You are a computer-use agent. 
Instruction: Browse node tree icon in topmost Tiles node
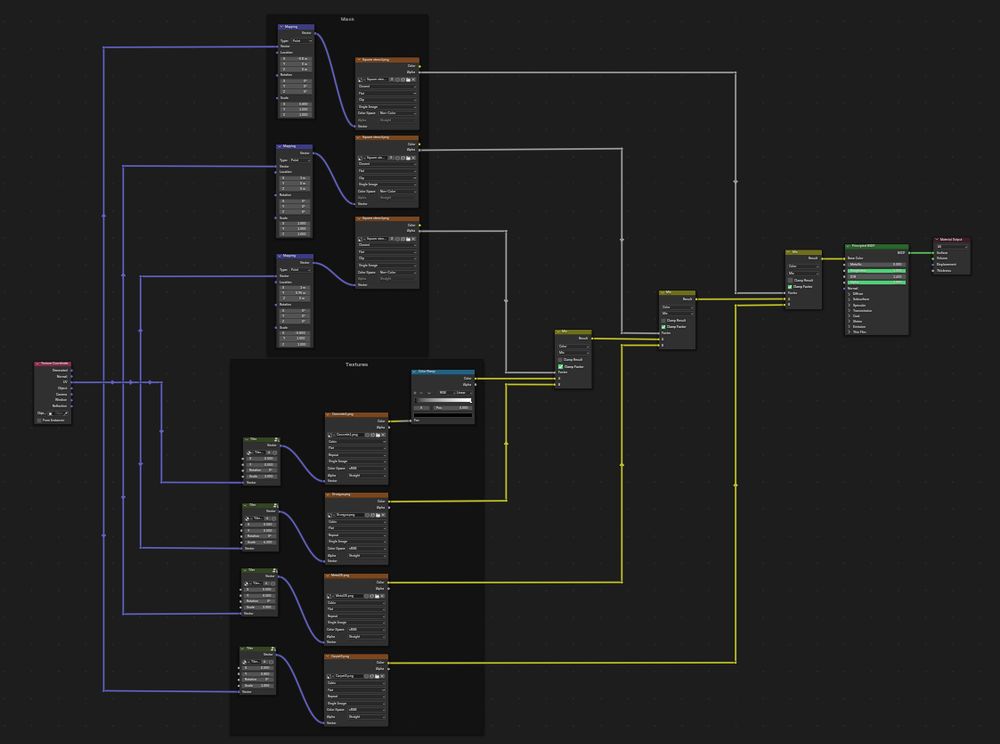pyautogui.click(x=249, y=453)
